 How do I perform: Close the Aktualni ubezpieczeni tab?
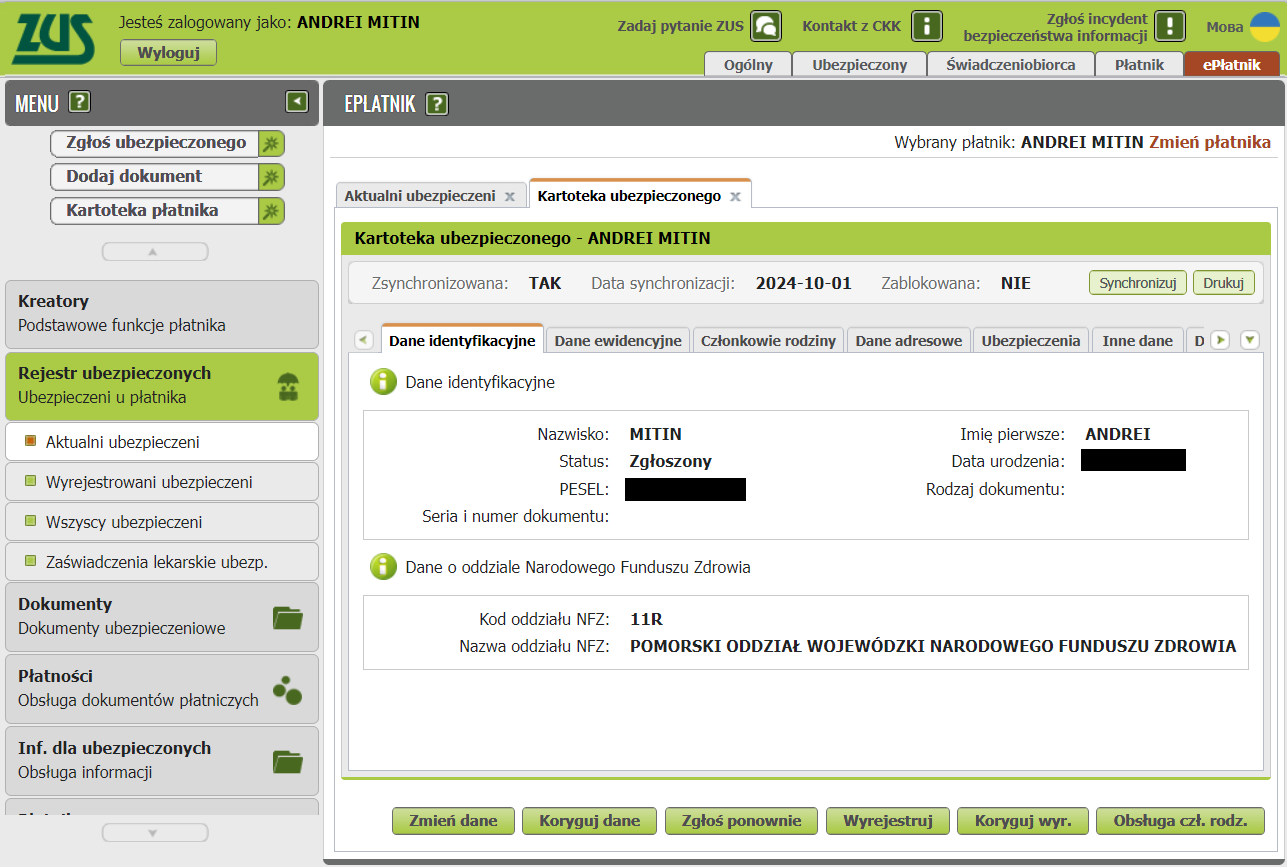click(511, 195)
